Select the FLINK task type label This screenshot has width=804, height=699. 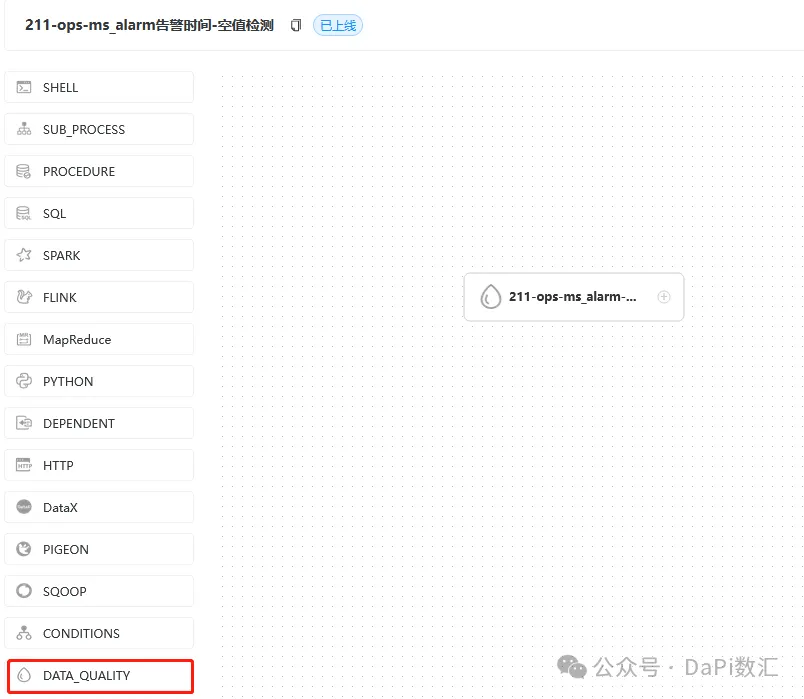[x=59, y=297]
